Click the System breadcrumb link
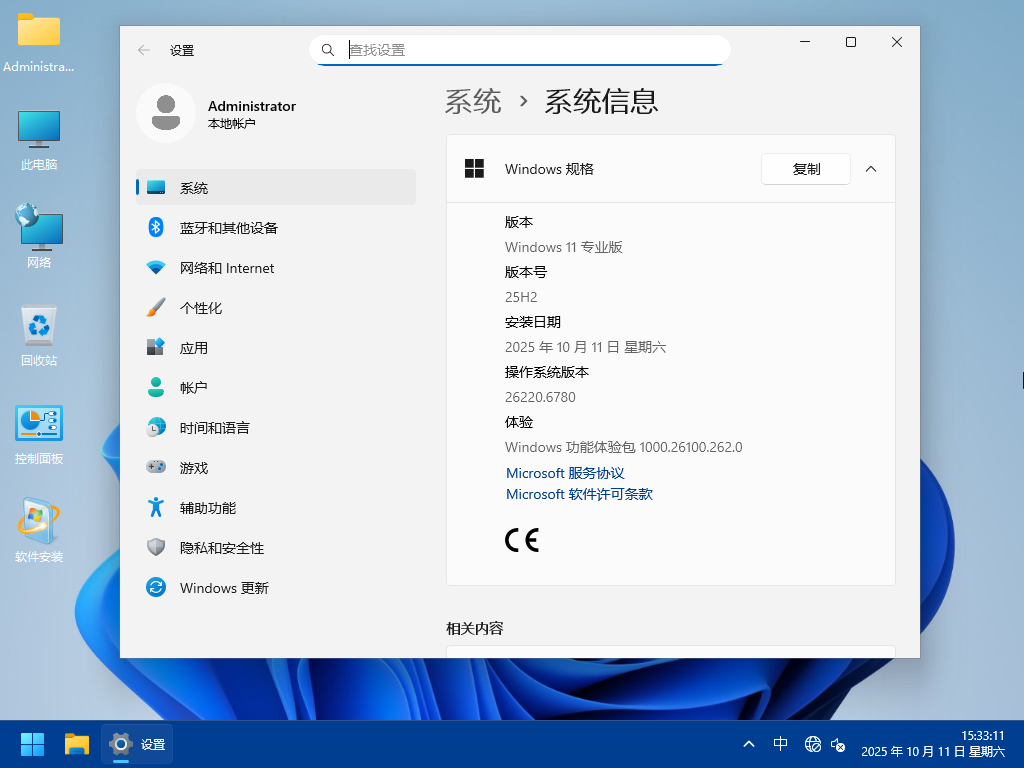Image resolution: width=1024 pixels, height=768 pixels. (473, 101)
